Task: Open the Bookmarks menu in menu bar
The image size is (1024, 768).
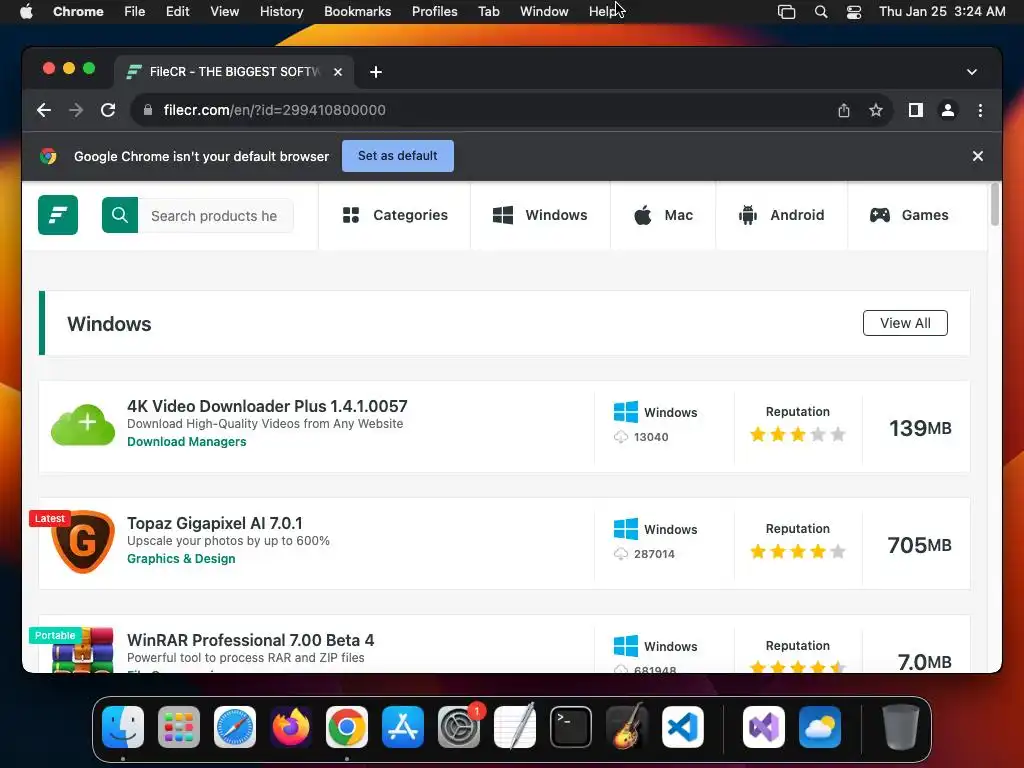Action: [357, 11]
